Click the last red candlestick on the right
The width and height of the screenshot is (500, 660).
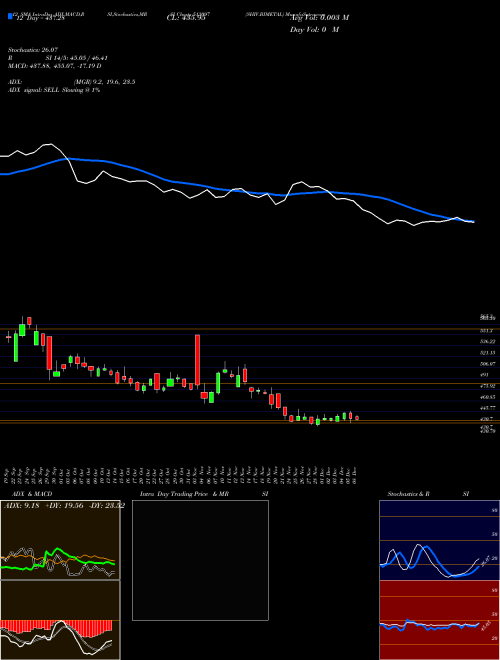click(357, 418)
